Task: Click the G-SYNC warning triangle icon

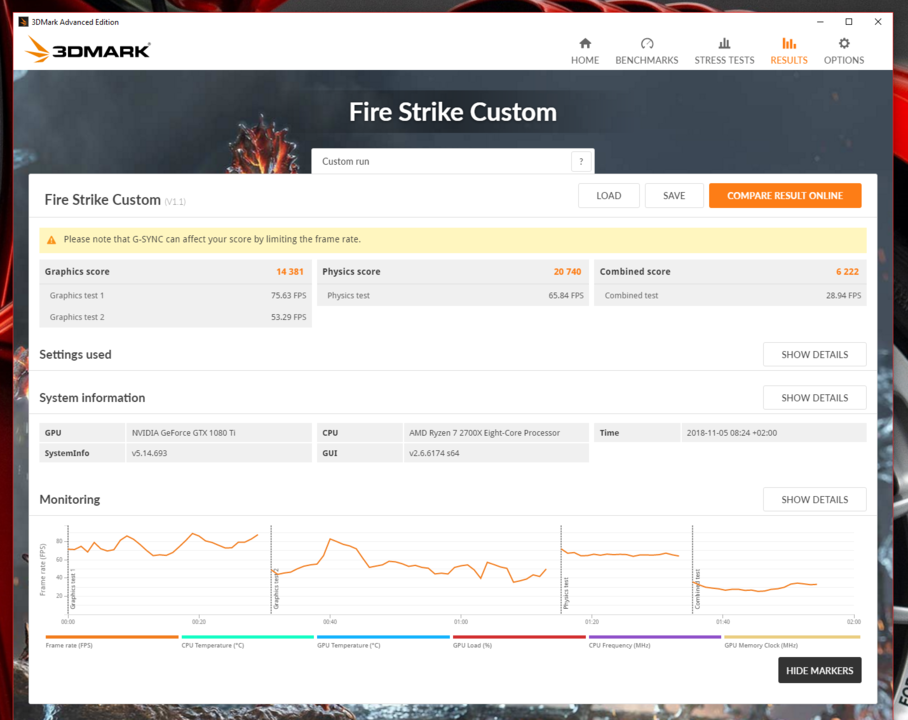Action: pos(52,240)
